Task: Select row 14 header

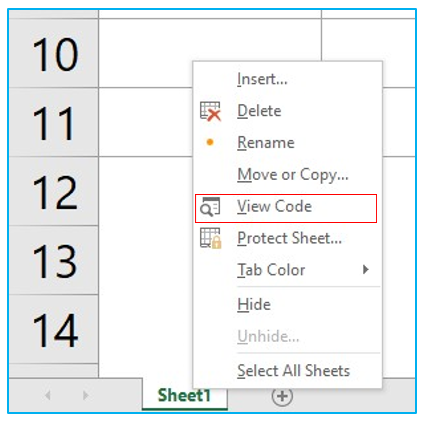Action: 53,329
